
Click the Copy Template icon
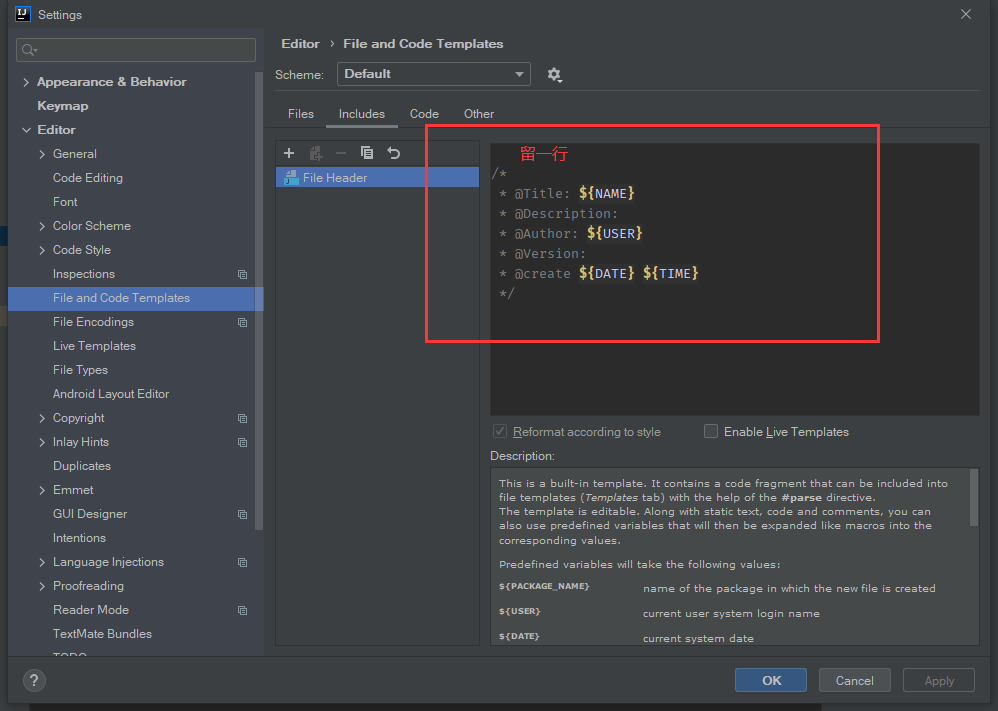point(367,153)
